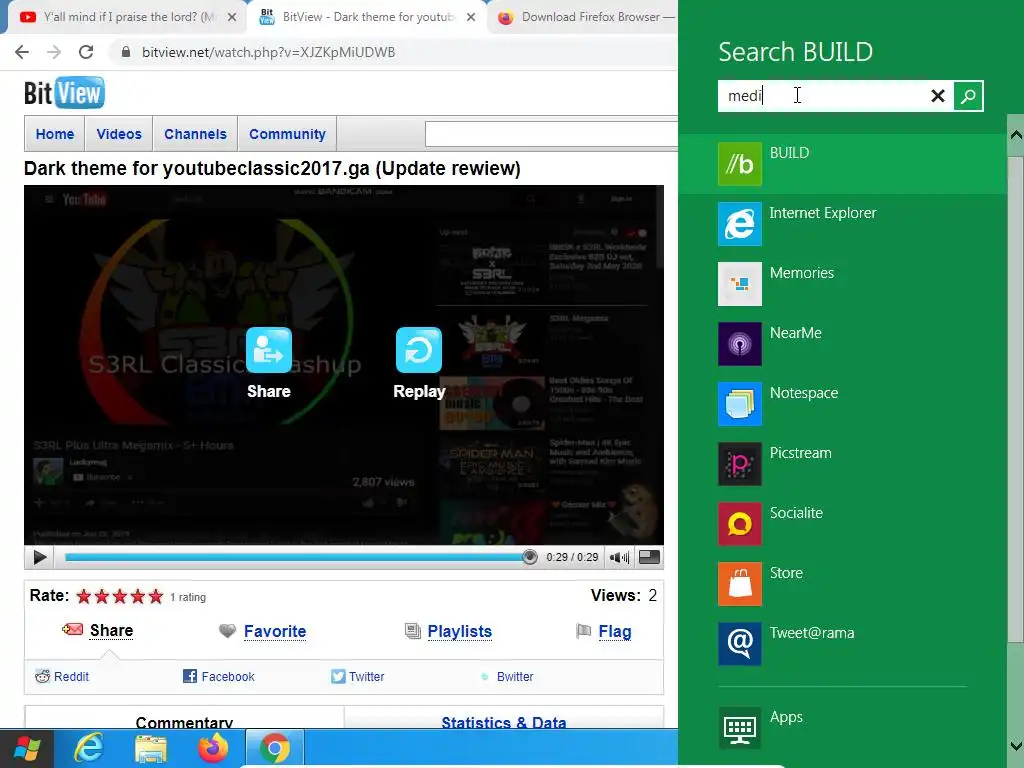Share the video on Facebook

click(x=219, y=677)
